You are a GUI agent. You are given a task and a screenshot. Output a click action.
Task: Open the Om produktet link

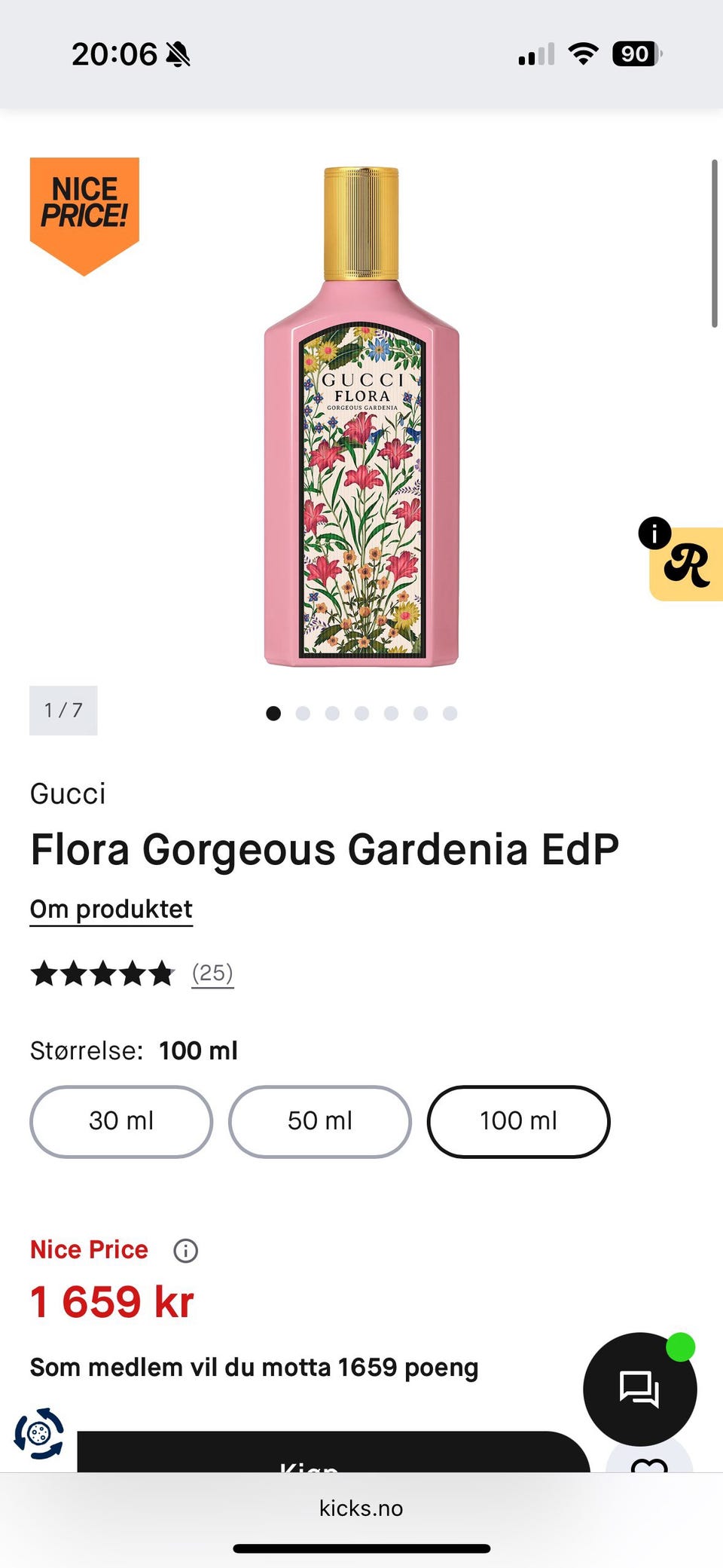111,909
